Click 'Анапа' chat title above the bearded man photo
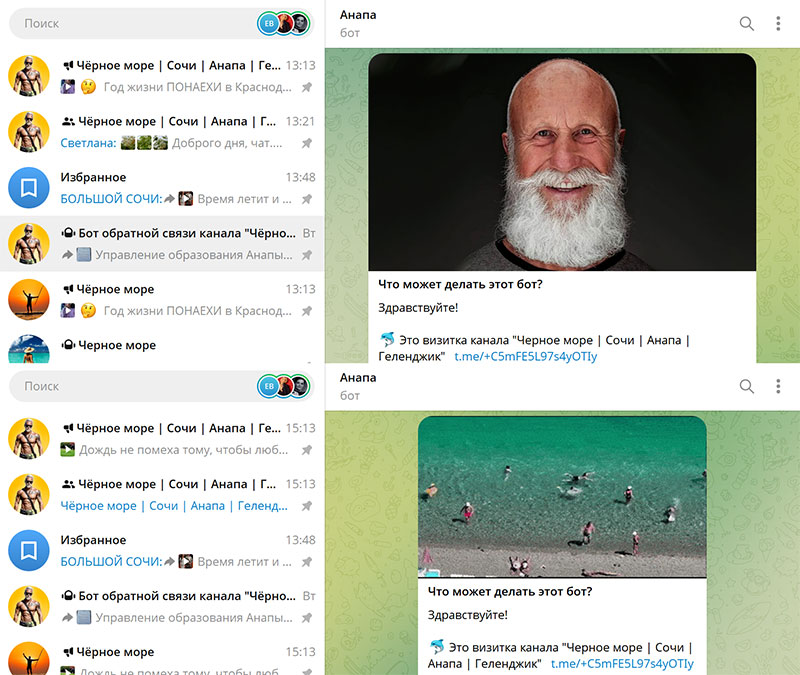Screen dimensions: 800x675 [x=358, y=15]
